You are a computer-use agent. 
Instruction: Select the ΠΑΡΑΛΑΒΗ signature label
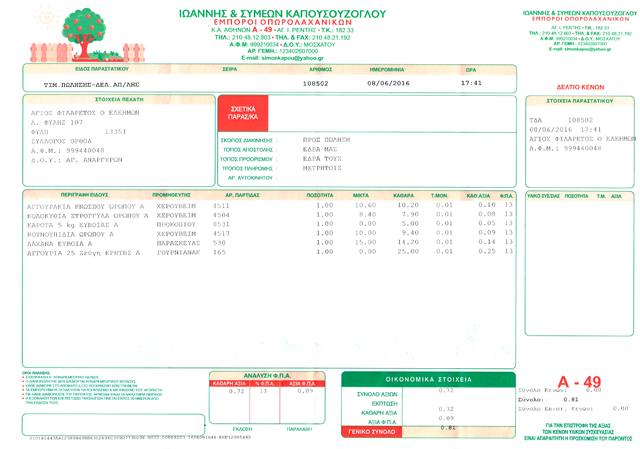pyautogui.click(x=299, y=429)
